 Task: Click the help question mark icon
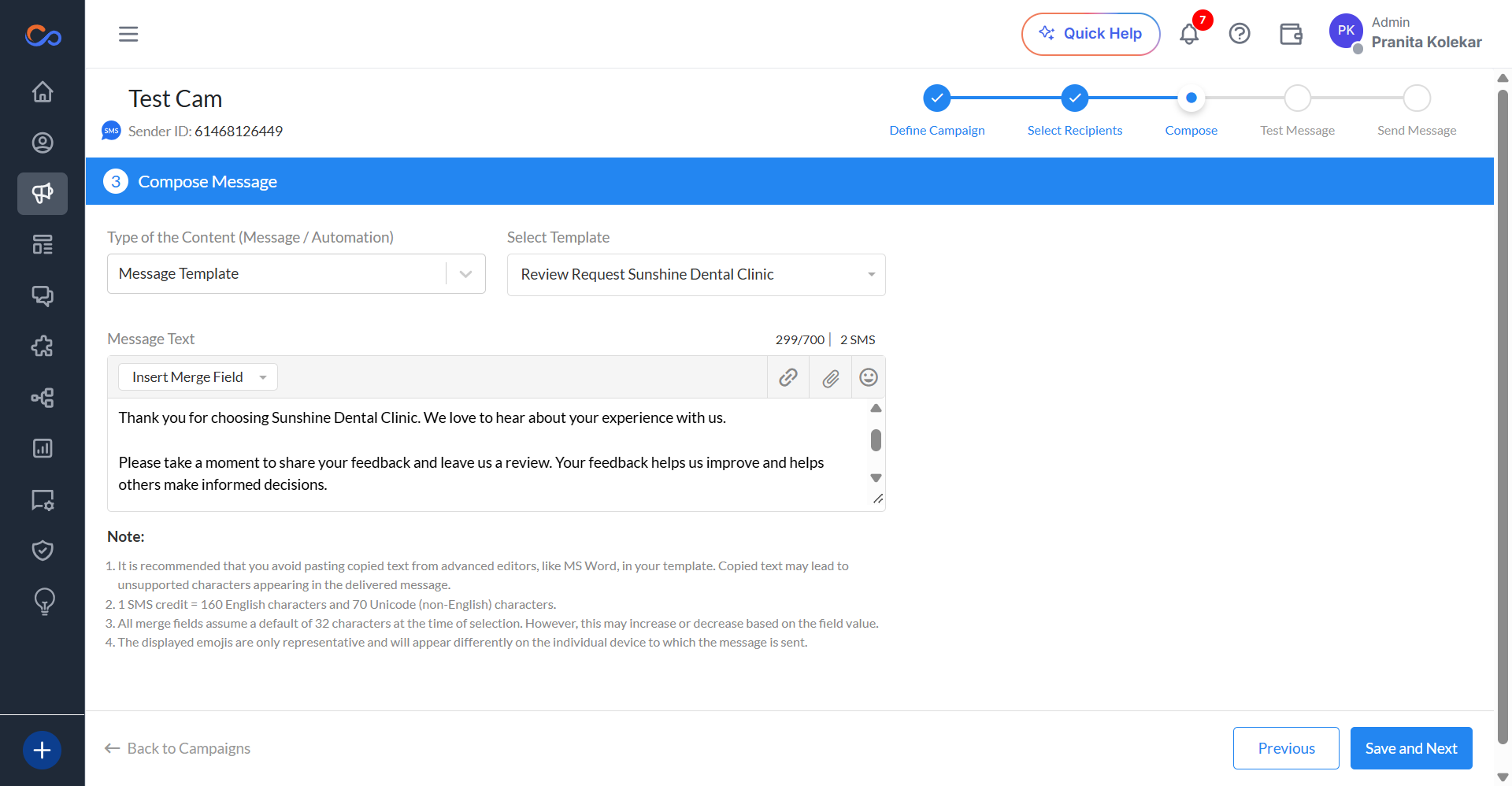[1240, 34]
